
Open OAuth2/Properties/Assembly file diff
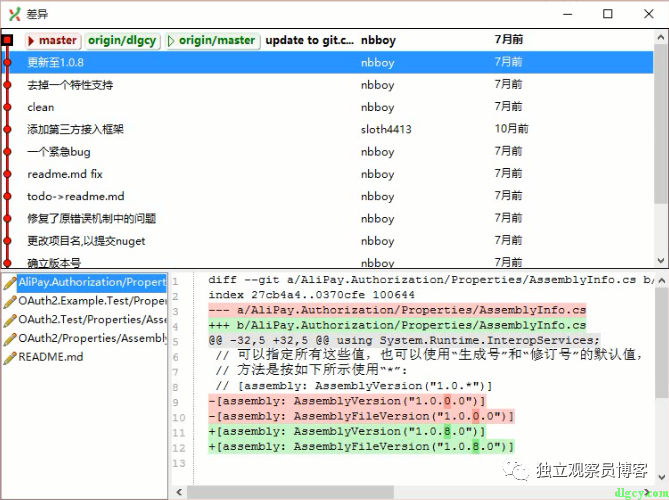tap(92, 339)
